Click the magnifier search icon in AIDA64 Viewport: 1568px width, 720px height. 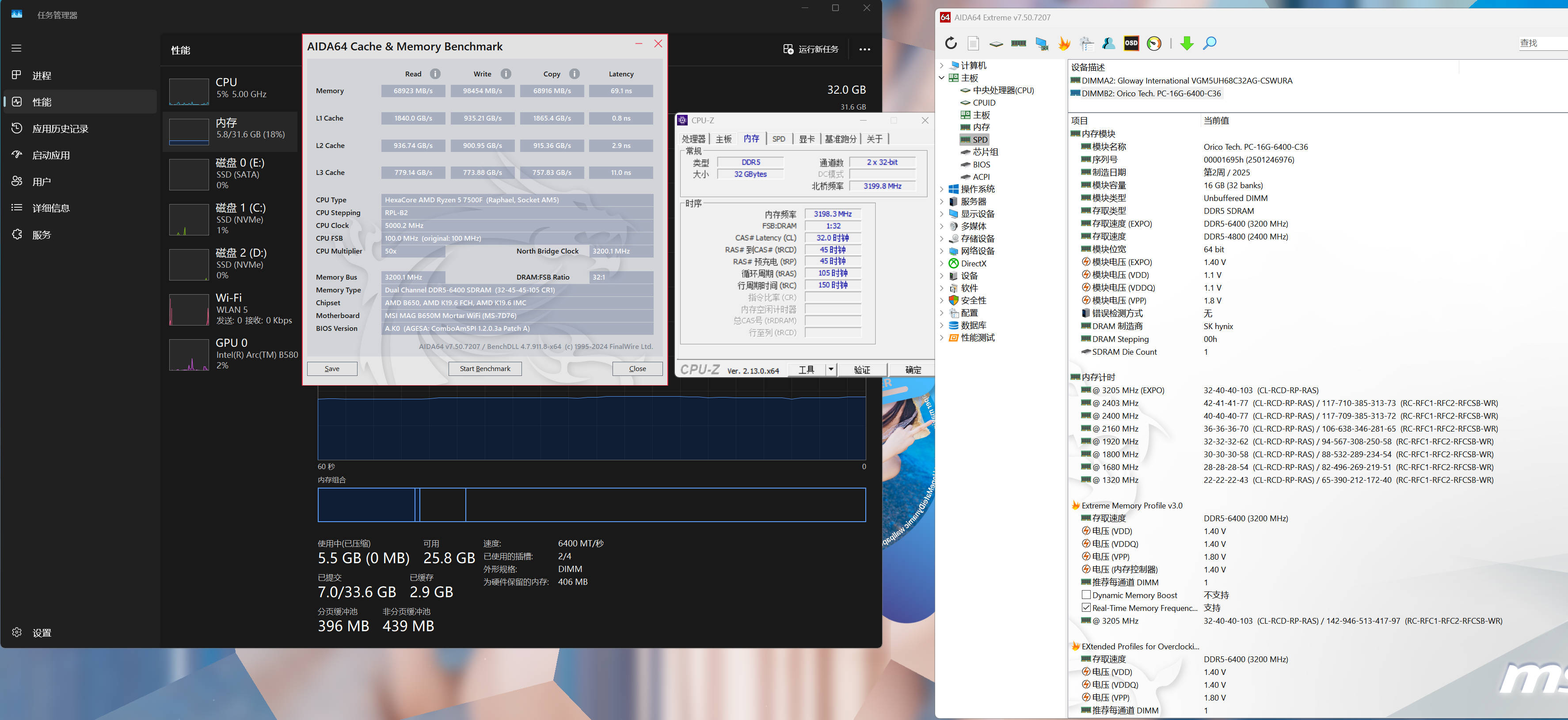point(1210,43)
